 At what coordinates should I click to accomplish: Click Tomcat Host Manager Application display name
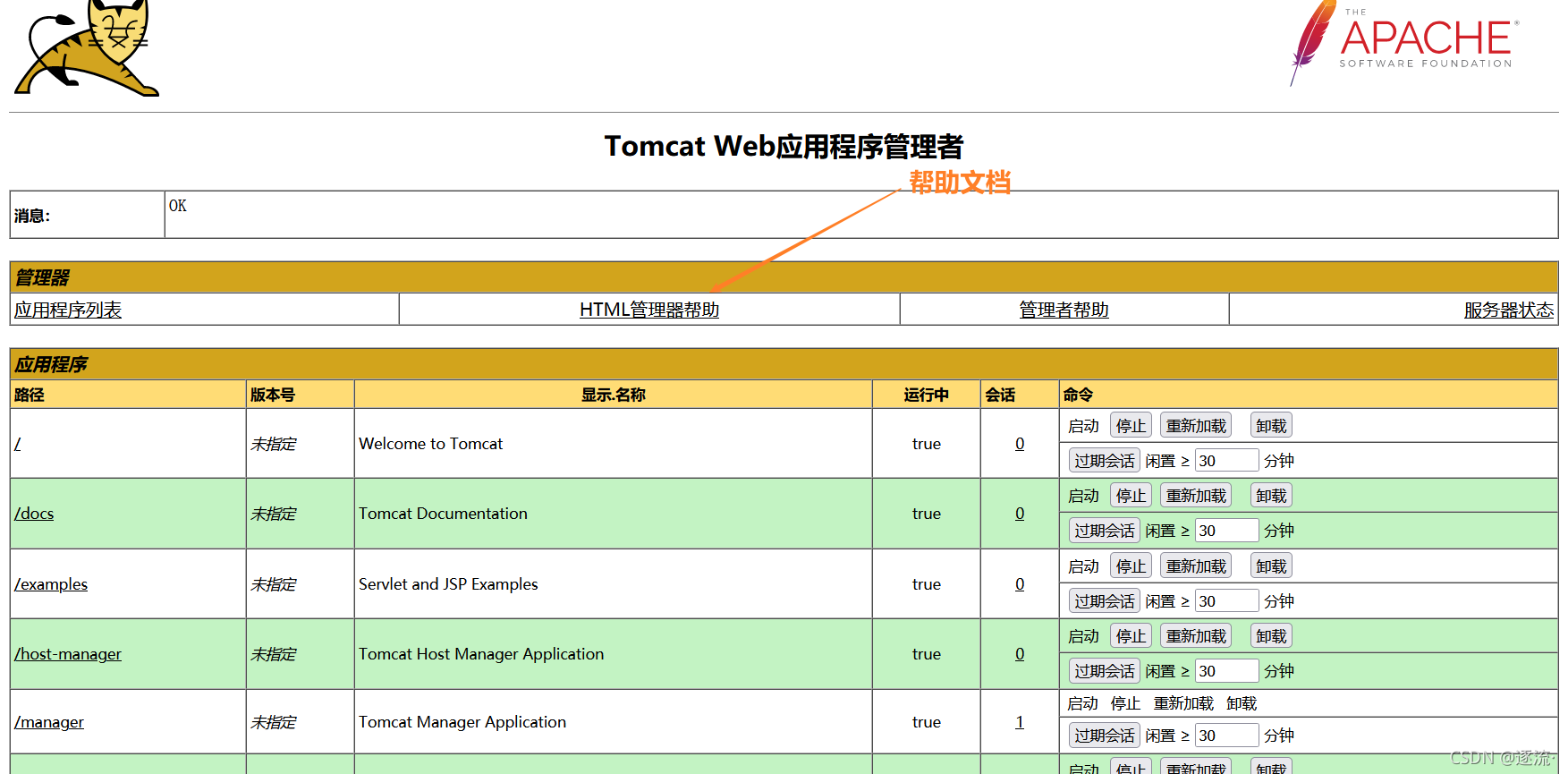481,654
